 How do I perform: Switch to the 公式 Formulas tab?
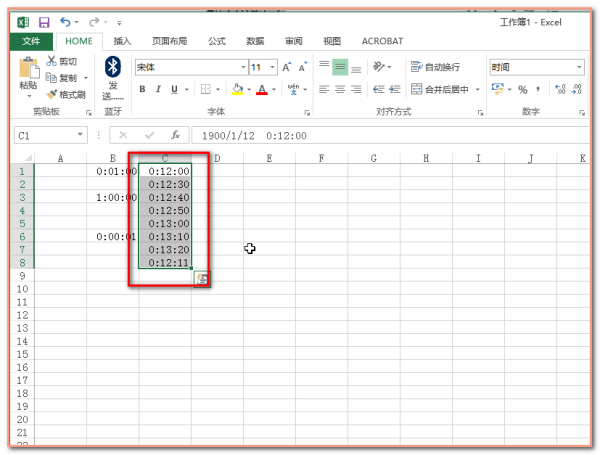pos(216,41)
